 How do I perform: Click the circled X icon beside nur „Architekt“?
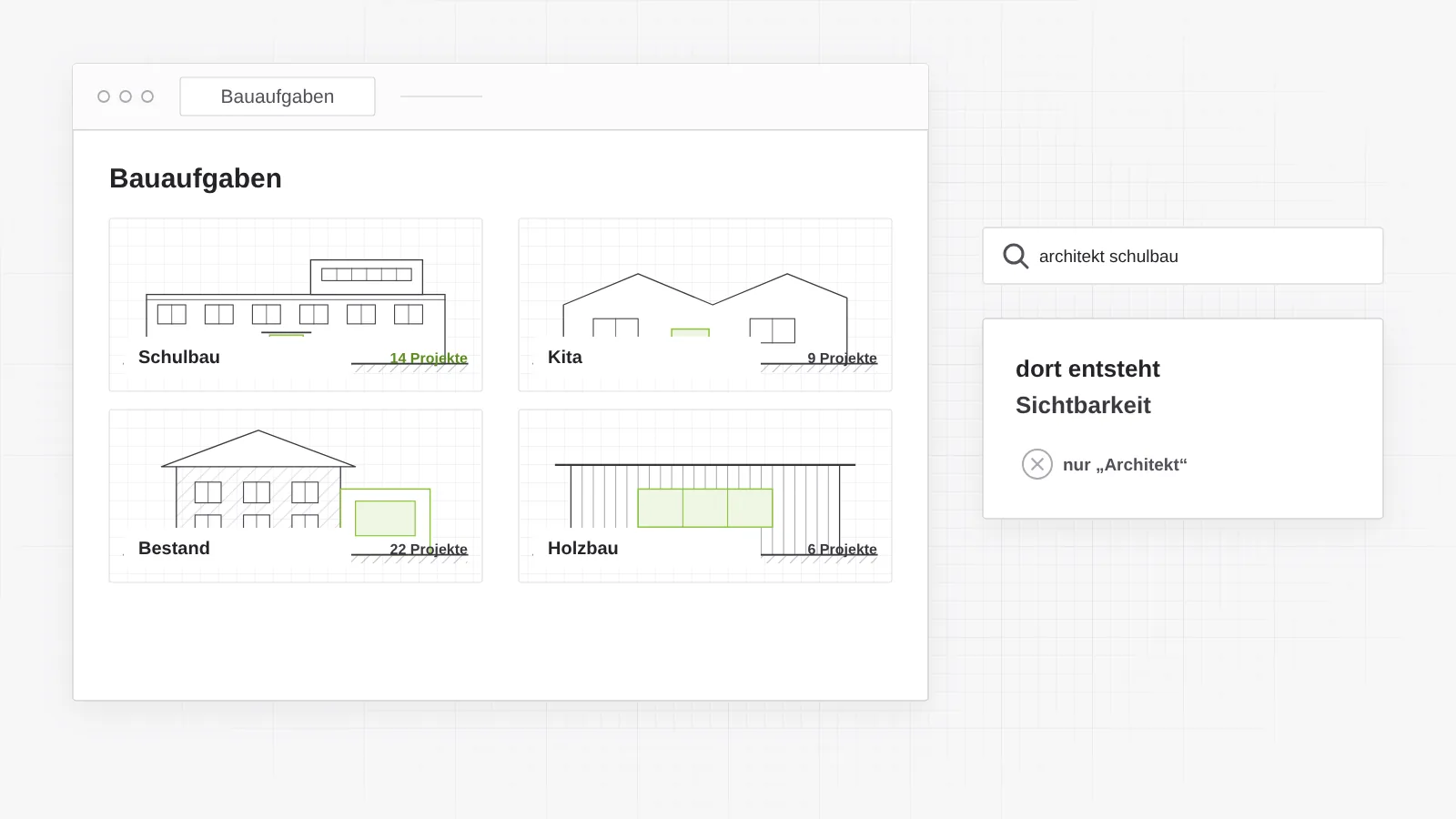click(x=1037, y=464)
